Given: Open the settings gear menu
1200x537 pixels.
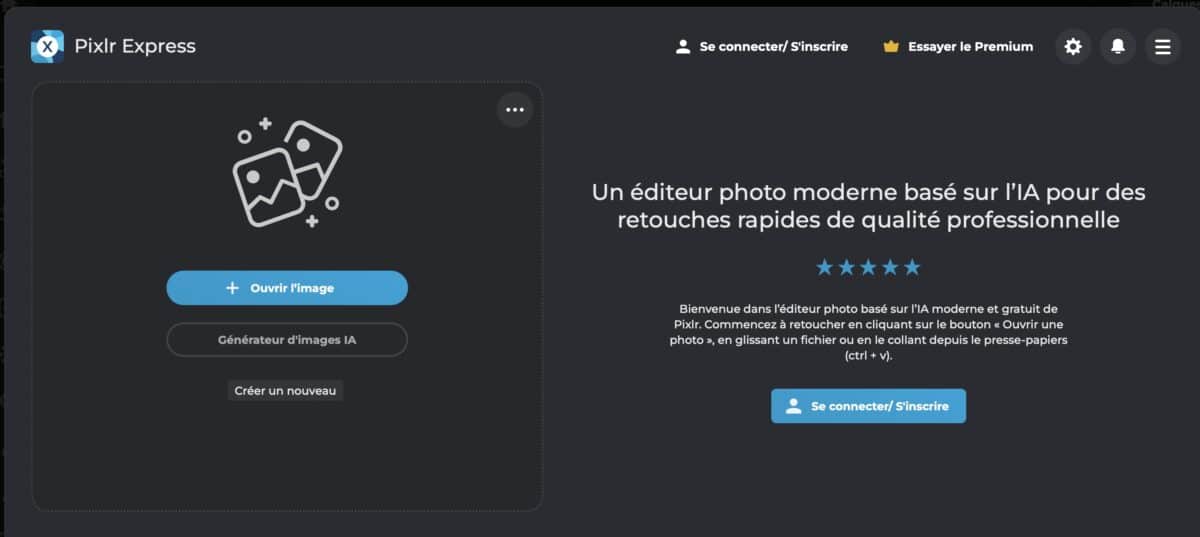Looking at the screenshot, I should pos(1073,46).
